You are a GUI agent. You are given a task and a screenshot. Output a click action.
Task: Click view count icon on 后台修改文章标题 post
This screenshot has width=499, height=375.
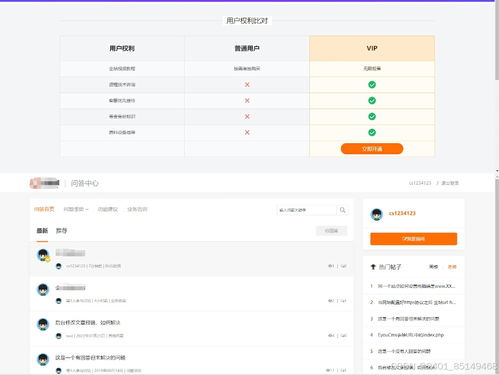tap(330, 336)
